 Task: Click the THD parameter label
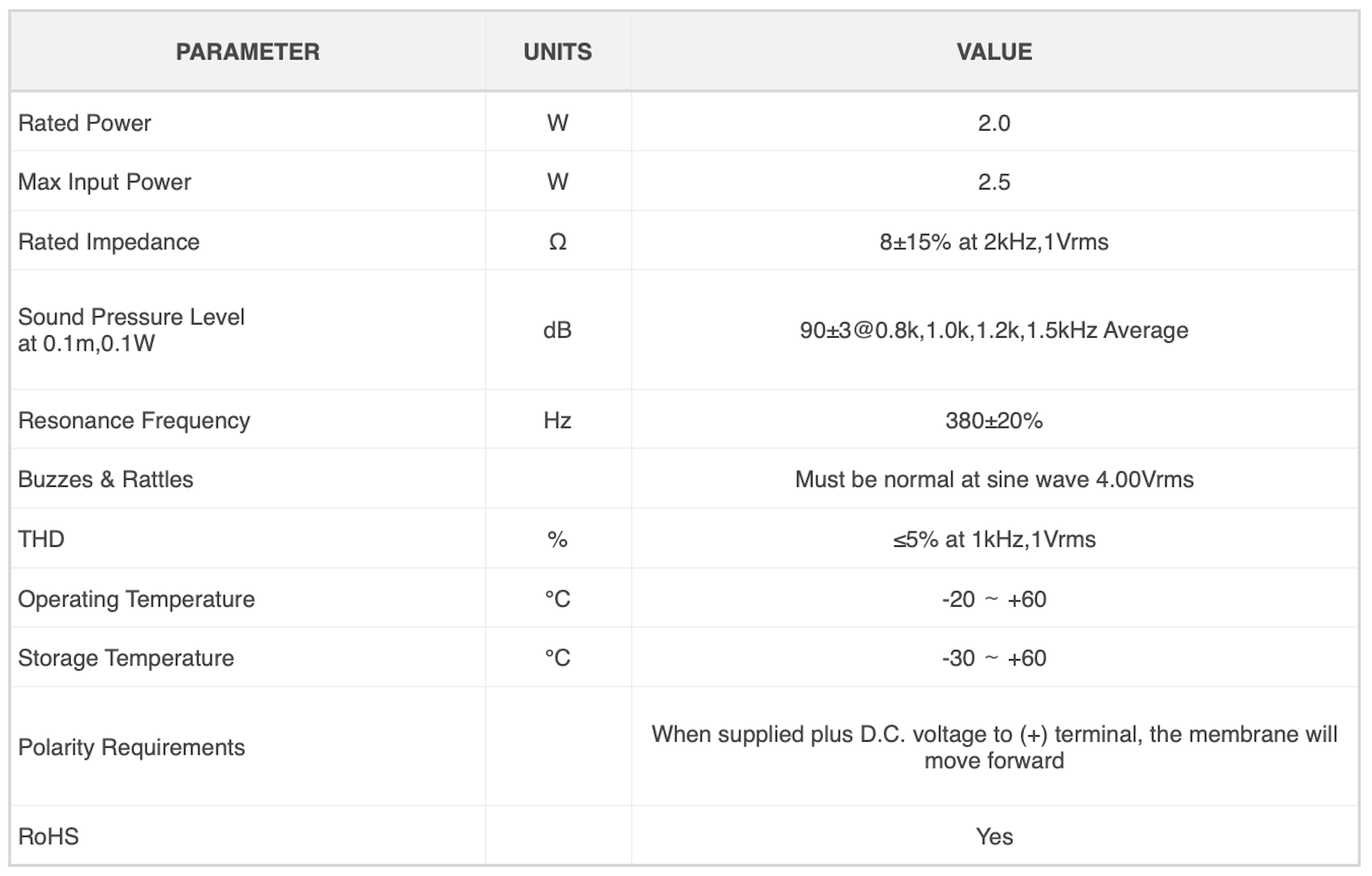pyautogui.click(x=41, y=539)
